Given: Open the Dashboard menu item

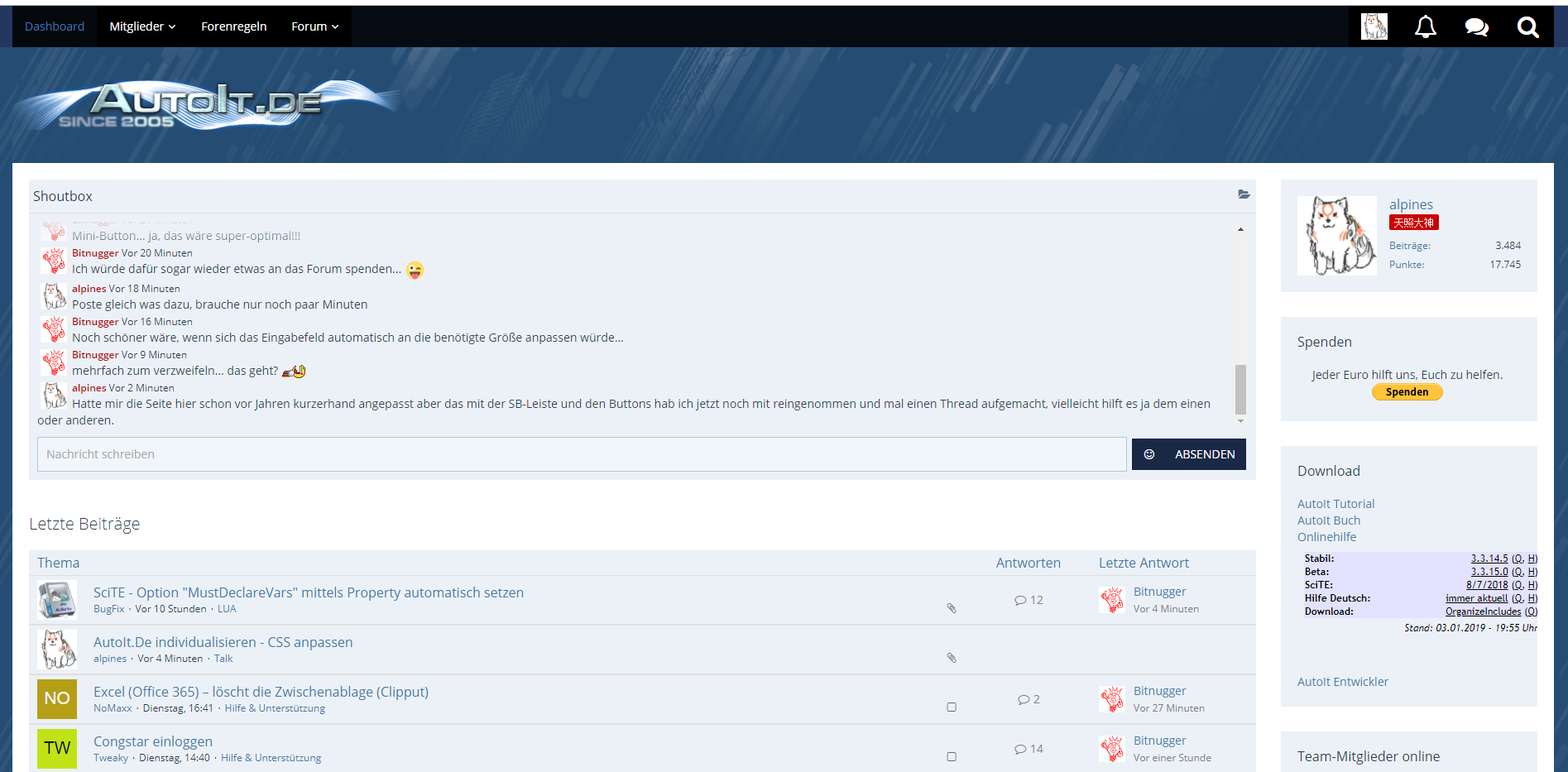Looking at the screenshot, I should [55, 26].
